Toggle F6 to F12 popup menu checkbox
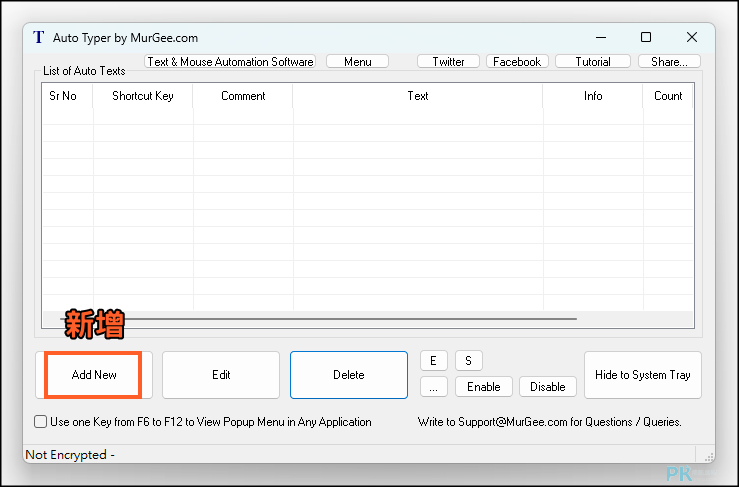739x487 pixels. [x=41, y=421]
